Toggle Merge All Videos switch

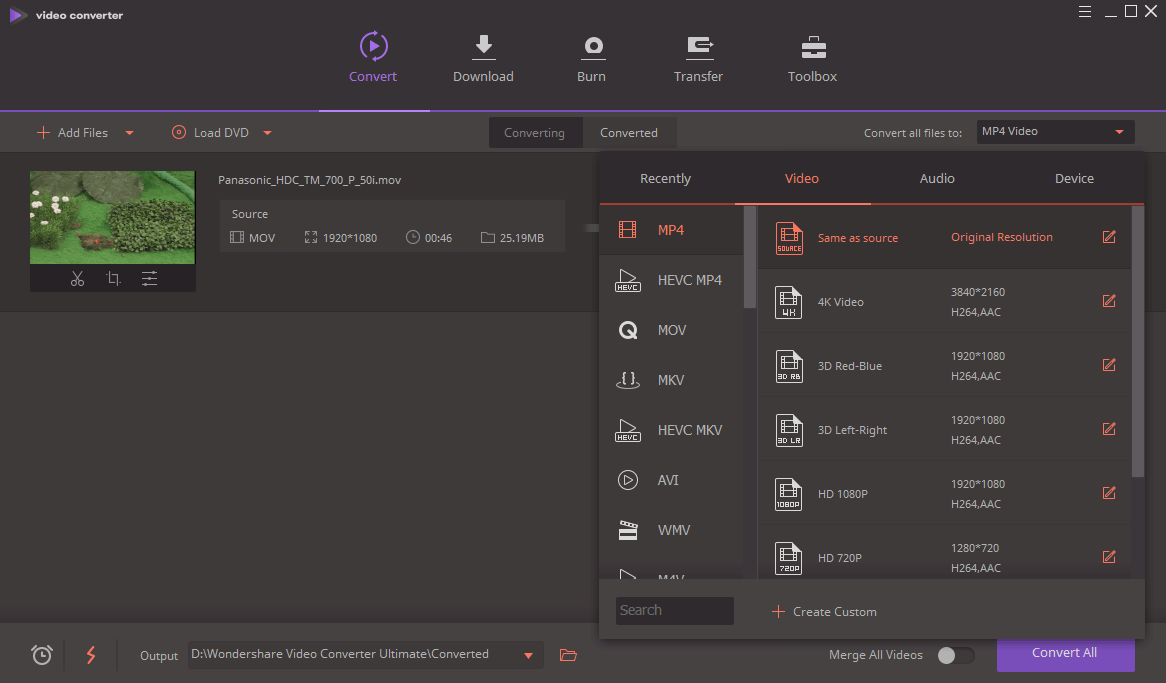pos(956,655)
